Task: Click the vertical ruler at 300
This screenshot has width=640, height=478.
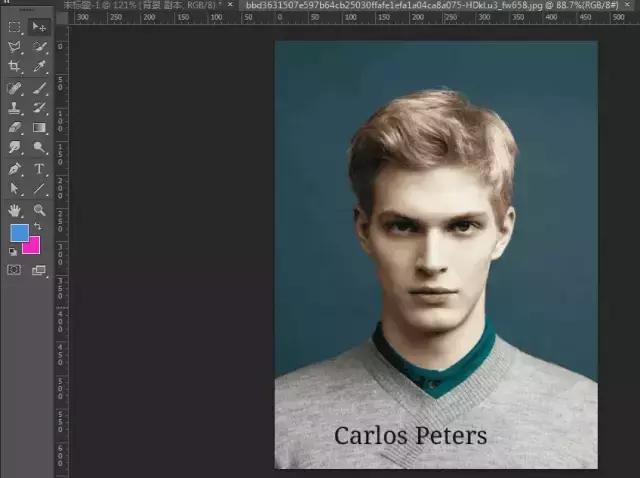Action: (x=60, y=254)
